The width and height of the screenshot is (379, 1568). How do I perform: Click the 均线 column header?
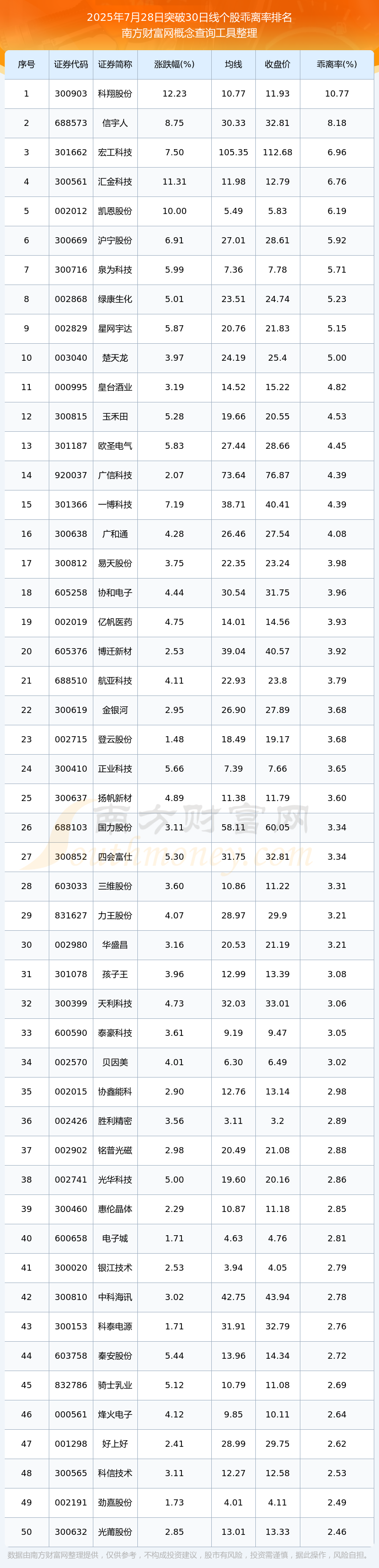[234, 64]
